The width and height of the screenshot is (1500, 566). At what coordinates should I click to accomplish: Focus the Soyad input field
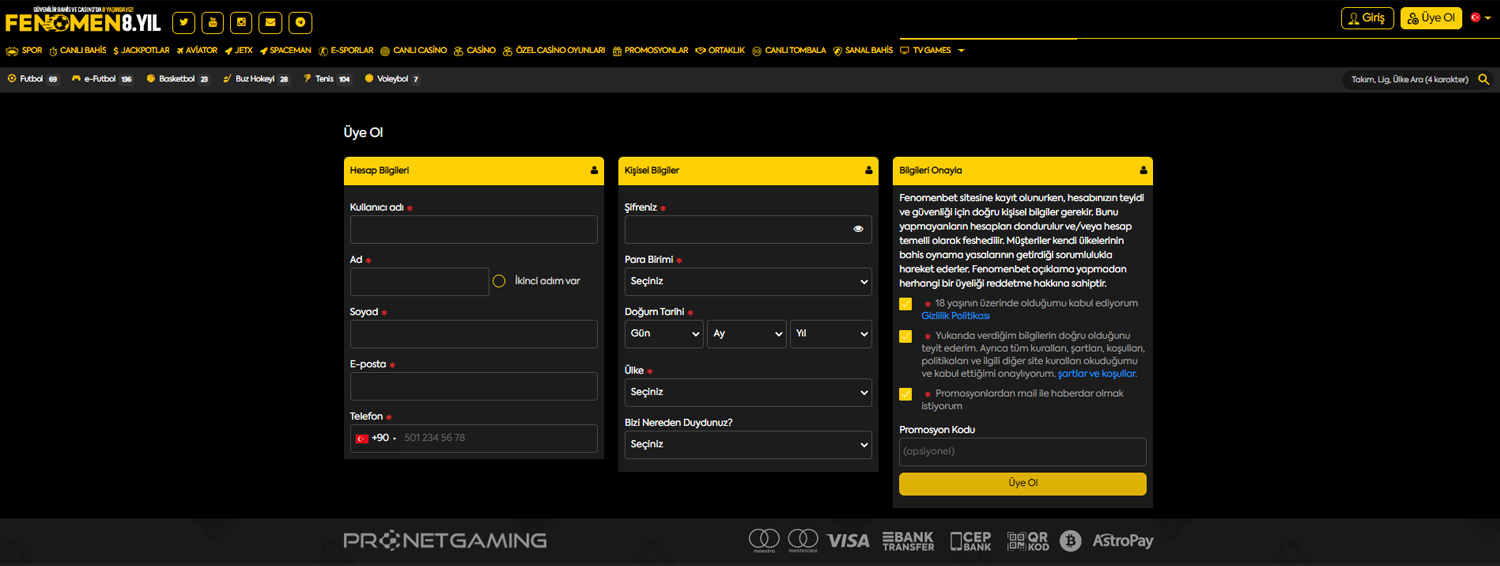pyautogui.click(x=474, y=334)
